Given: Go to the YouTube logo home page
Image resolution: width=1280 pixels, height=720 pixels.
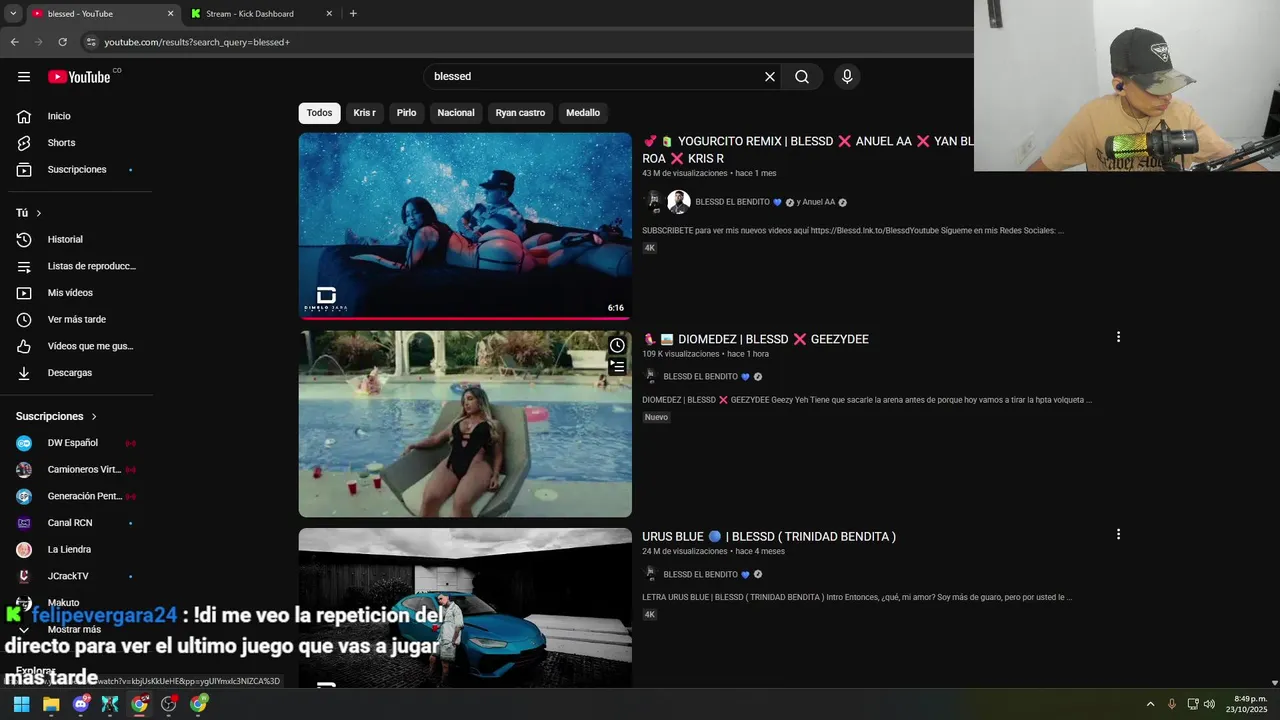Looking at the screenshot, I should (79, 77).
